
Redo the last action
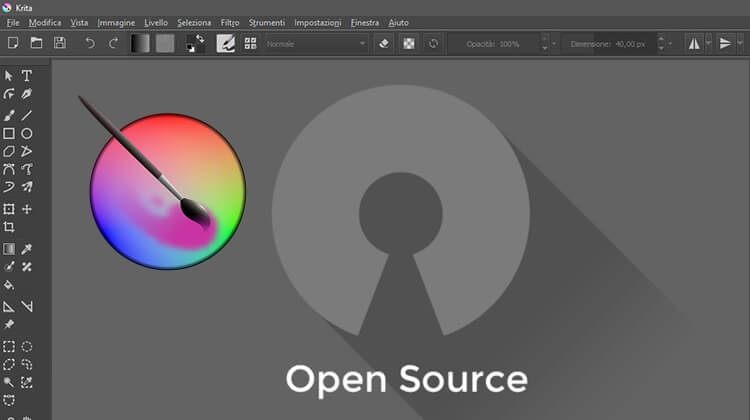point(113,44)
